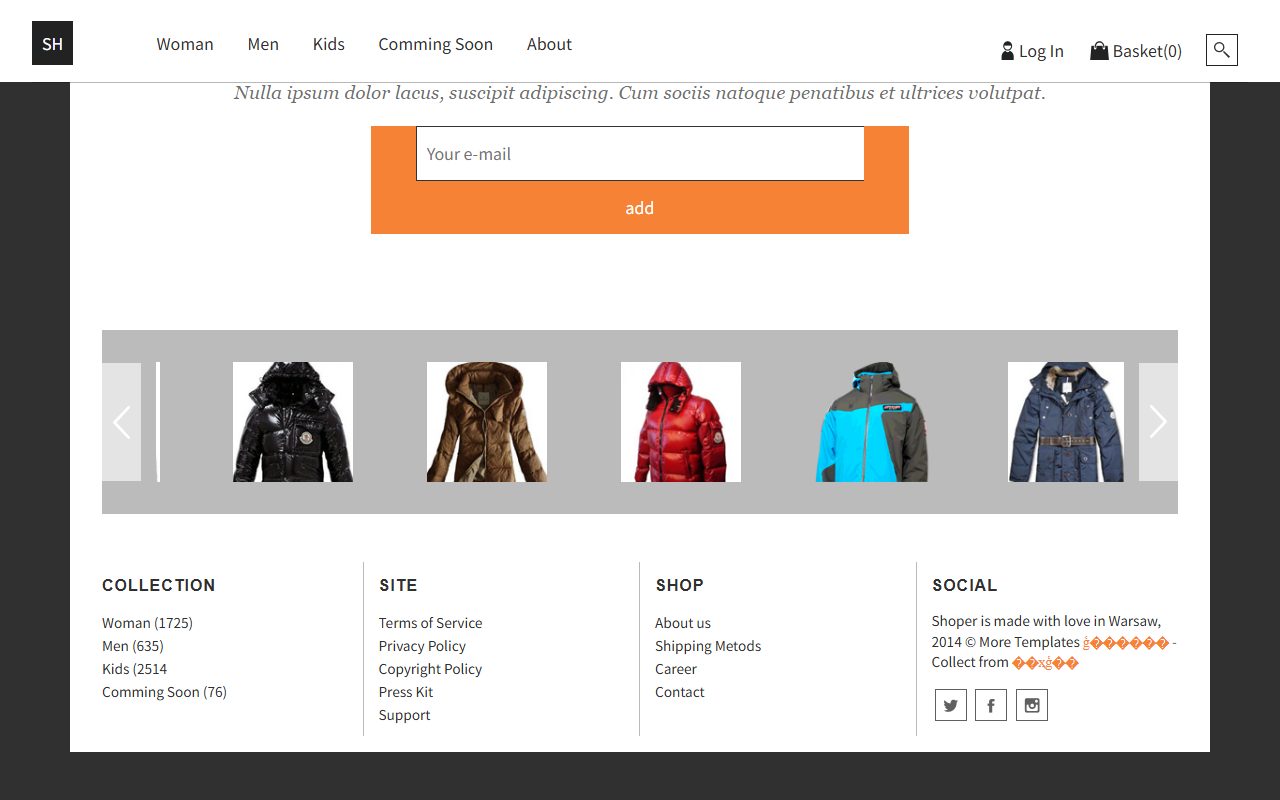Open Copyright Policy link

coord(430,669)
